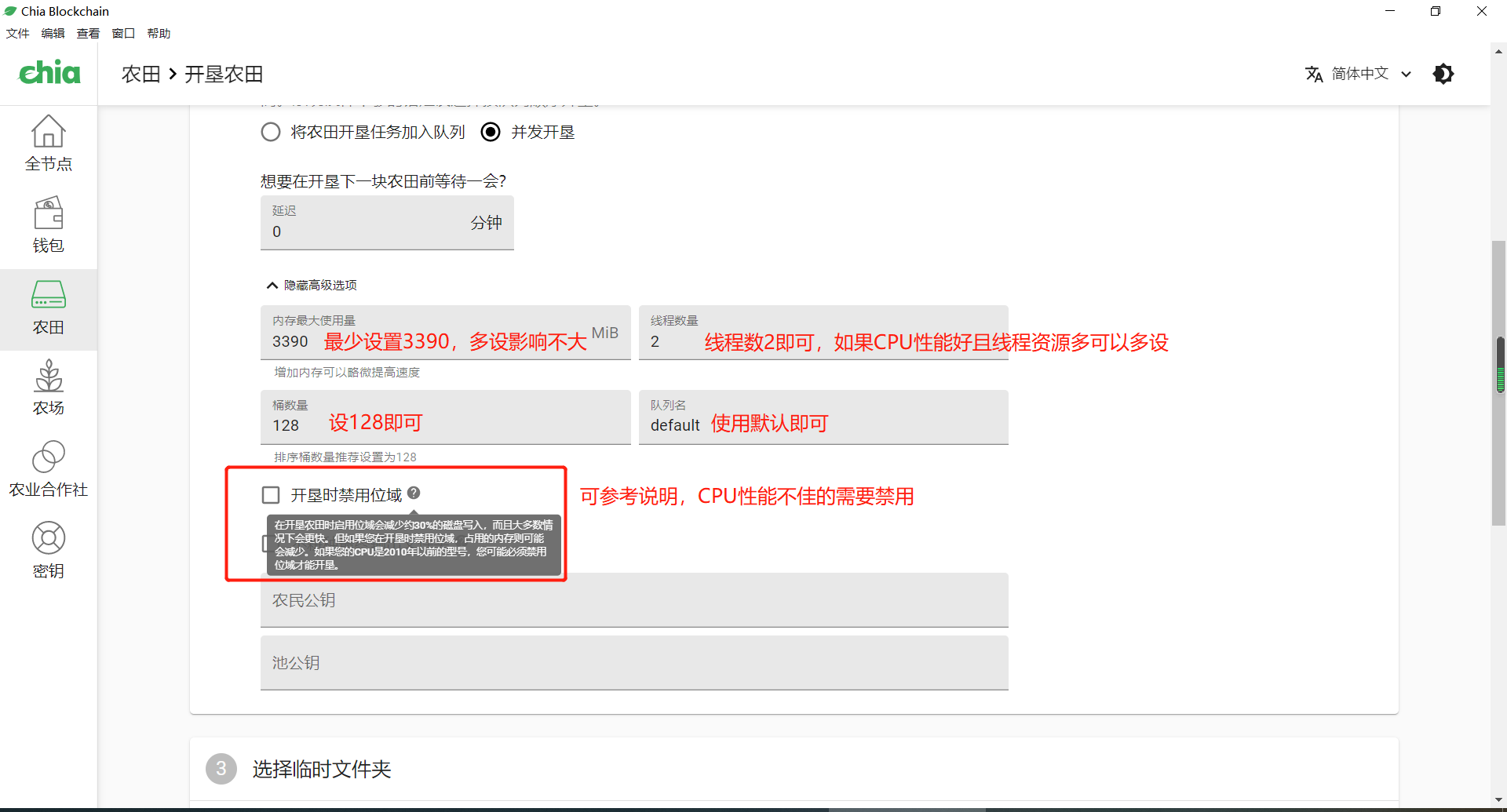The height and width of the screenshot is (812, 1507).
Task: Go to the 农场 farm sidebar icon
Action: tap(48, 388)
